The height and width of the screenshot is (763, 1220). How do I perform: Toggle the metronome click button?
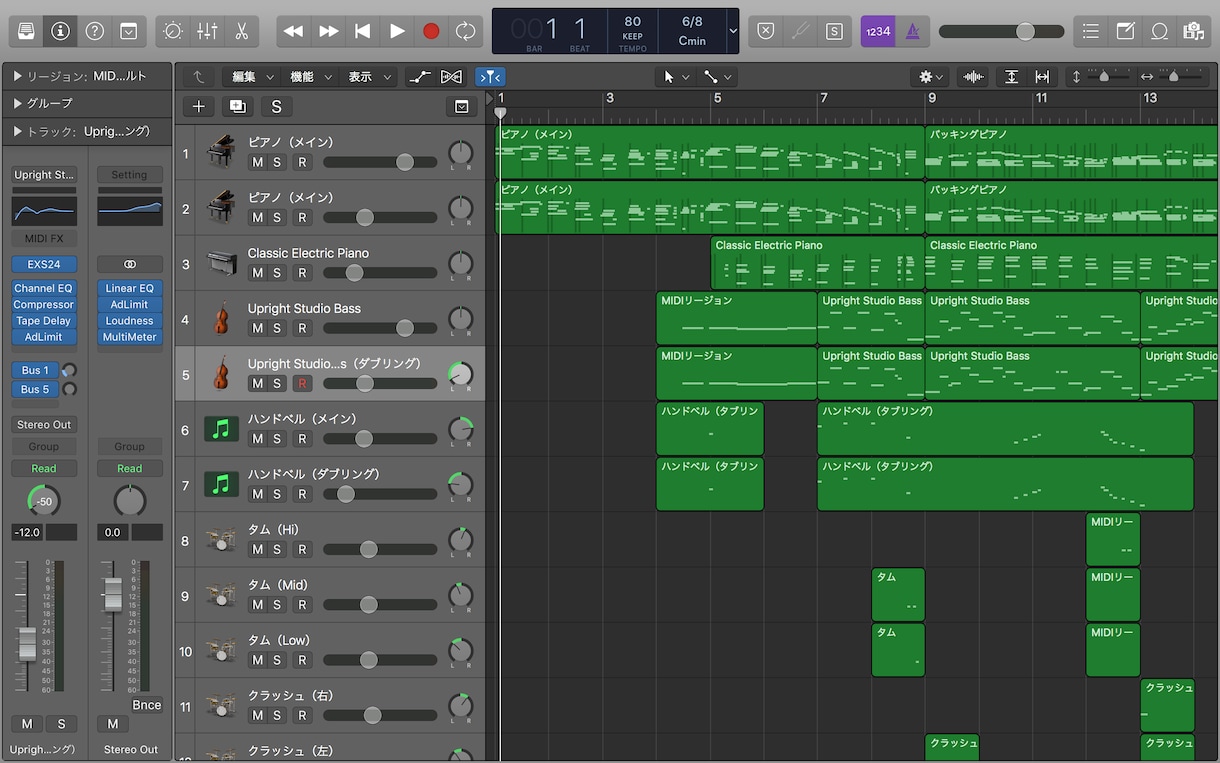911,31
